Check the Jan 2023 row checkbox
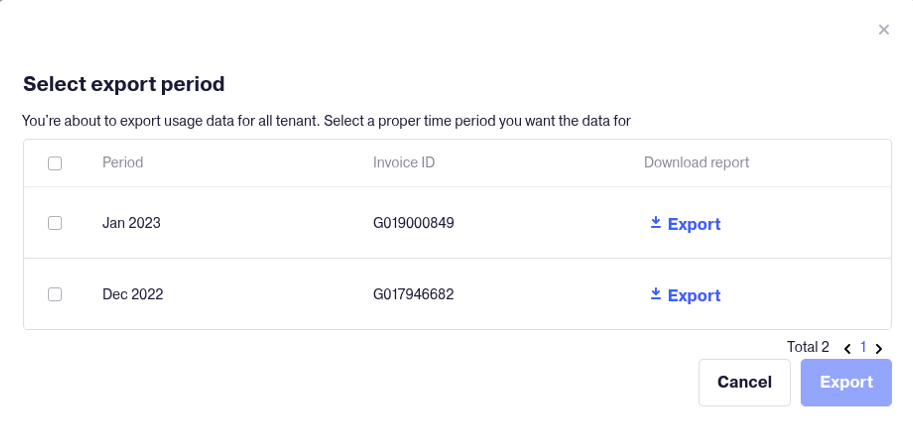The image size is (913, 427). point(55,223)
